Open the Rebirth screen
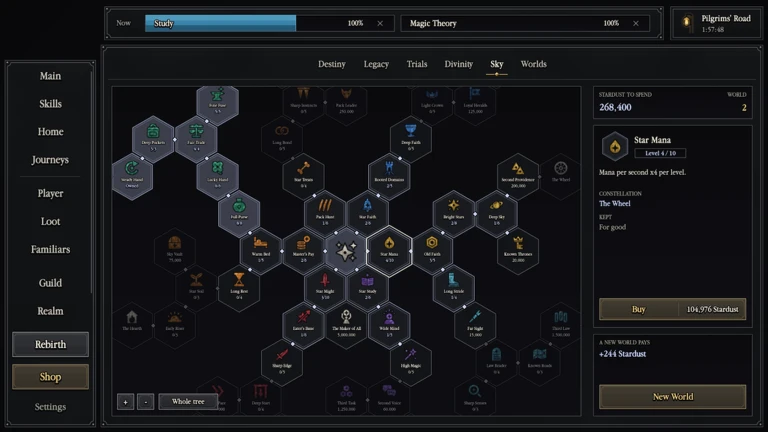The width and height of the screenshot is (768, 432). point(50,344)
